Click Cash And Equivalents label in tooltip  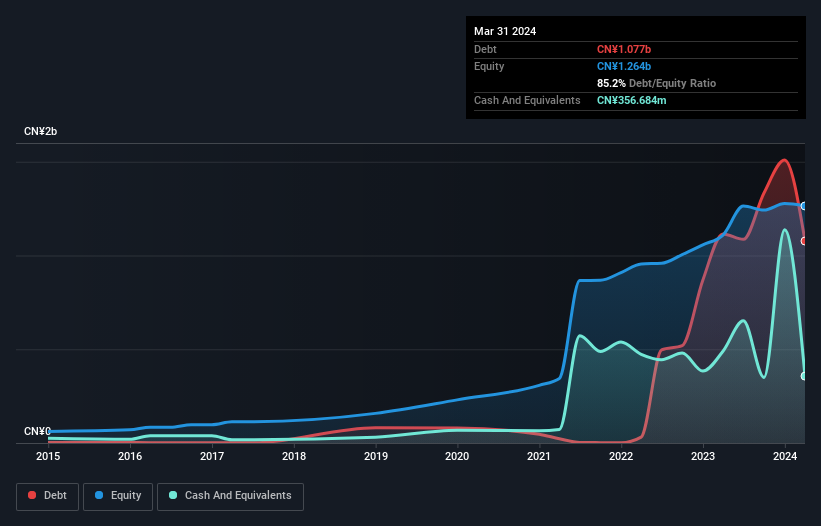click(x=527, y=100)
